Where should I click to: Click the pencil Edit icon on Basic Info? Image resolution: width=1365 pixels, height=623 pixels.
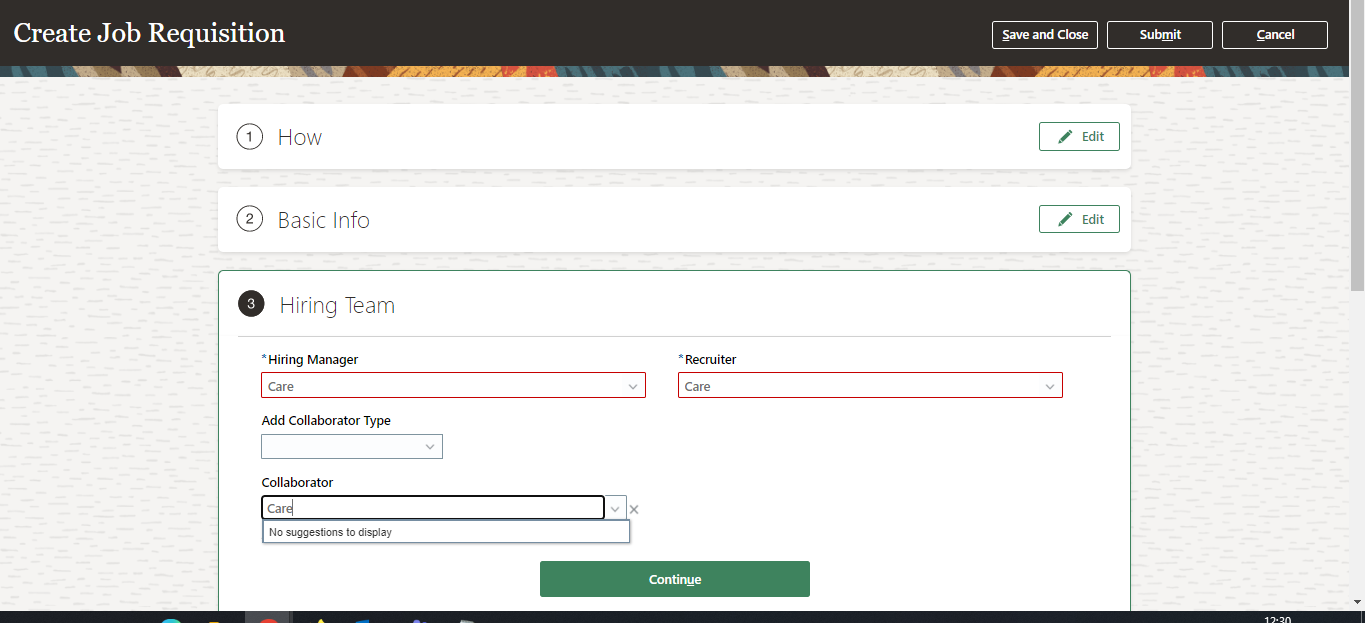point(1064,219)
